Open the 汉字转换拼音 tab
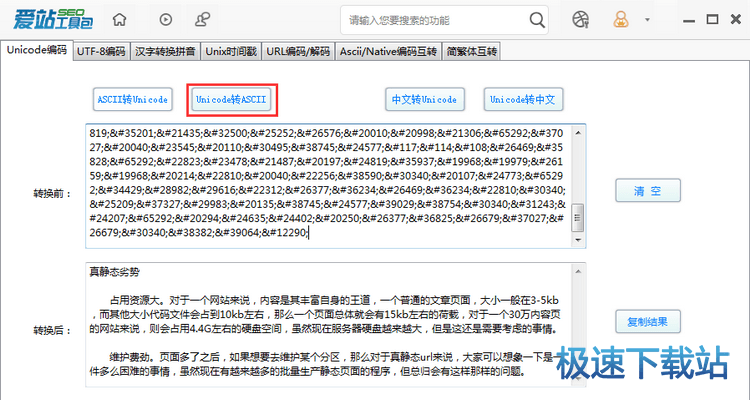This screenshot has height=400, width=750. [165, 52]
